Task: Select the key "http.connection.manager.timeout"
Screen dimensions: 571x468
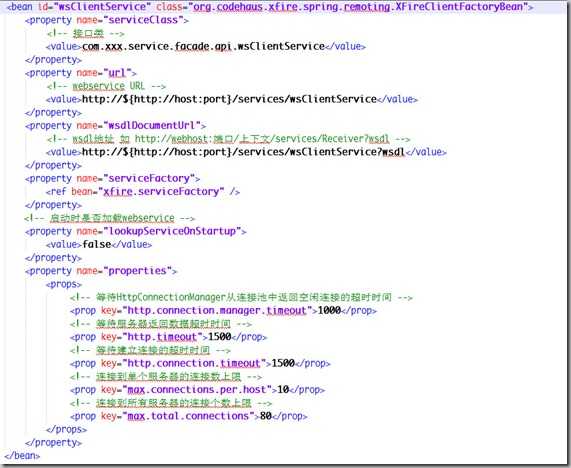Action: (x=217, y=311)
